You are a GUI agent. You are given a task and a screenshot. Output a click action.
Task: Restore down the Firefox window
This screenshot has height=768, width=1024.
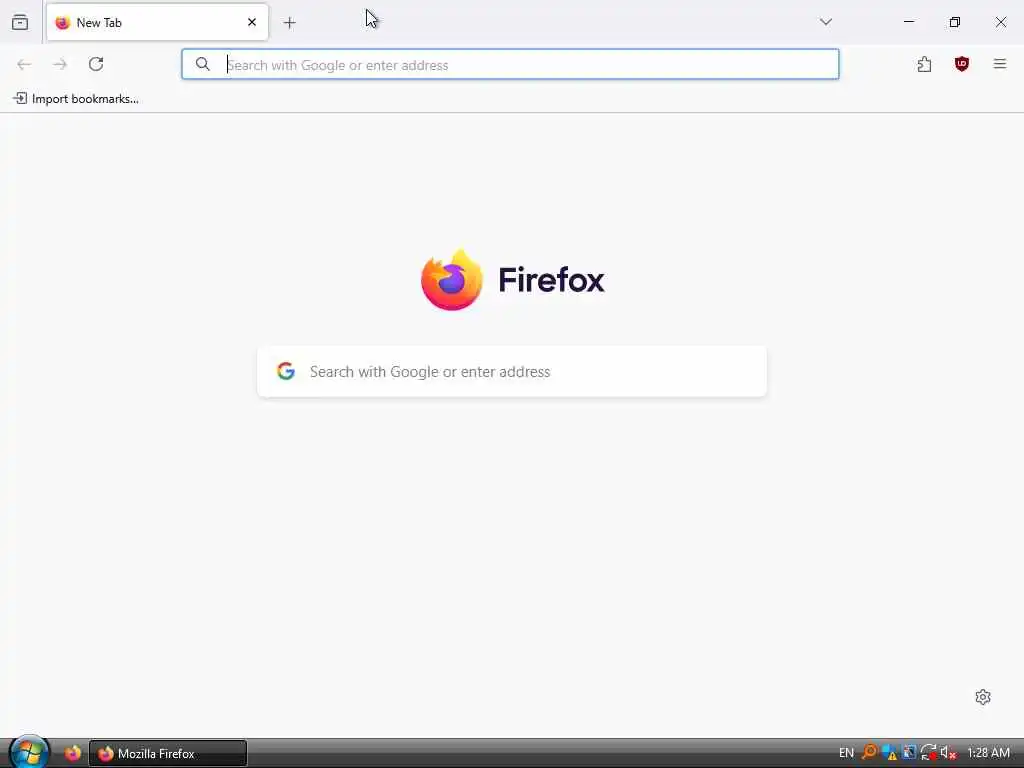pyautogui.click(x=955, y=22)
